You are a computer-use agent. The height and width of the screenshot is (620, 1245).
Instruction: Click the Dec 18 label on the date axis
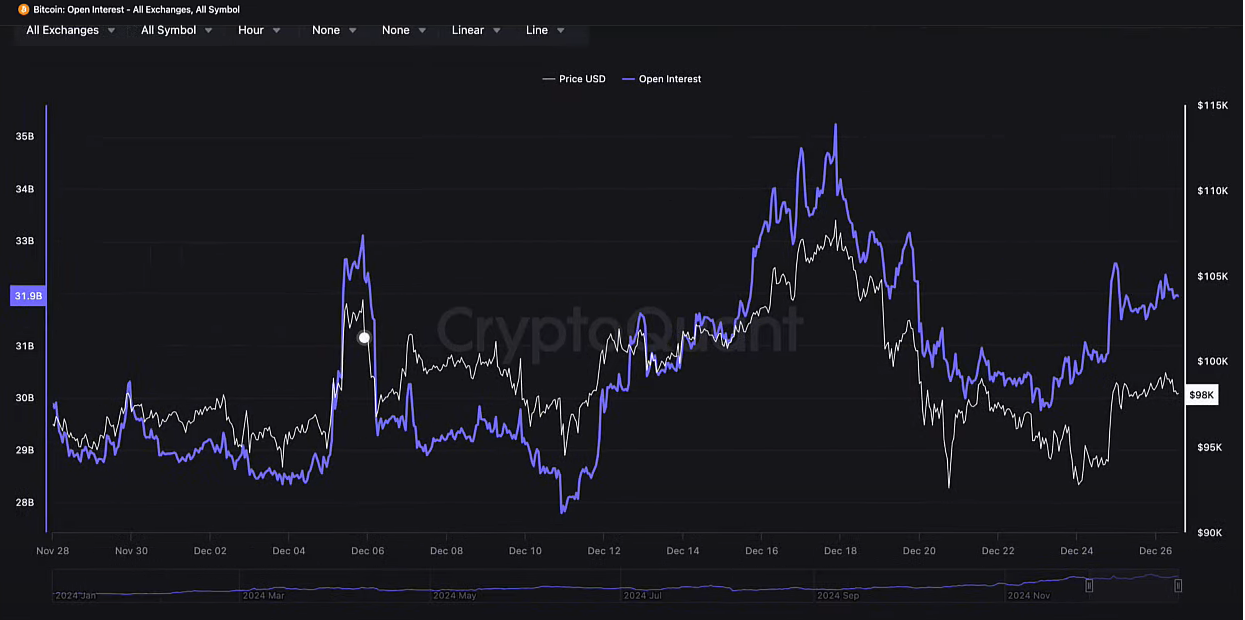[x=840, y=551]
